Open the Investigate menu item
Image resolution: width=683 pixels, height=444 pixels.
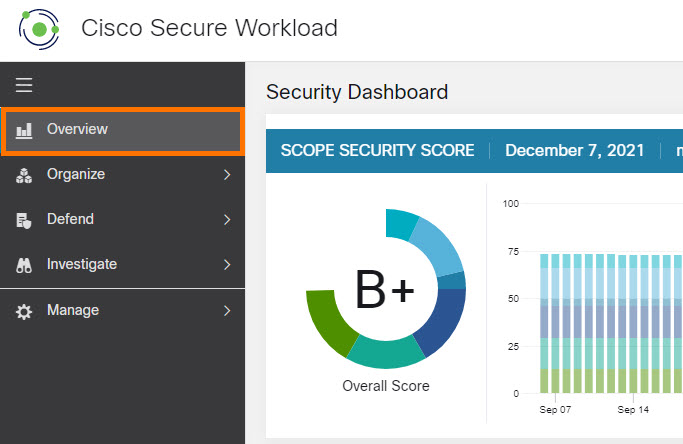point(122,264)
